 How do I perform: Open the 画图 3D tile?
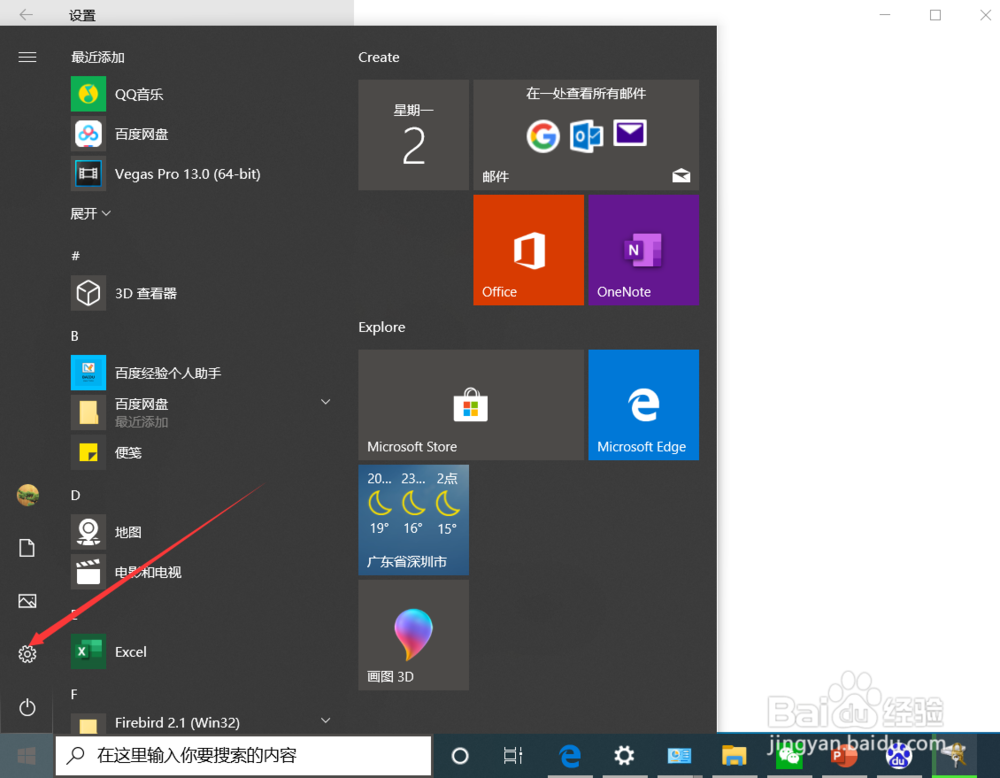point(413,635)
